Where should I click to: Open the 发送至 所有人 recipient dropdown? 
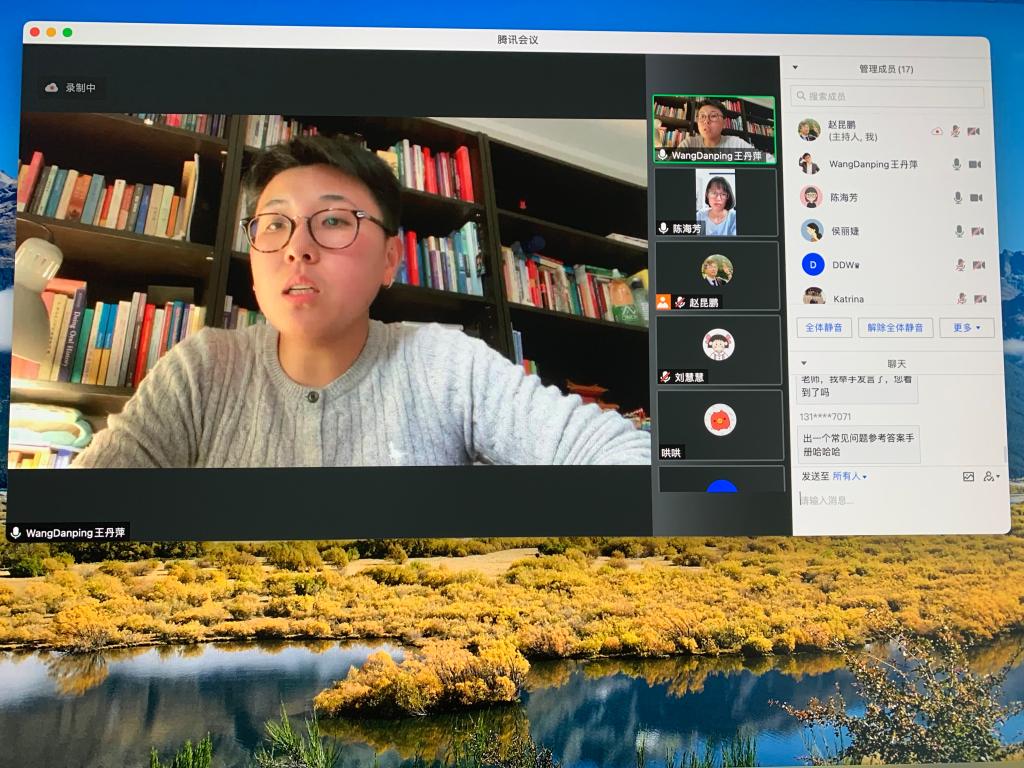point(849,477)
